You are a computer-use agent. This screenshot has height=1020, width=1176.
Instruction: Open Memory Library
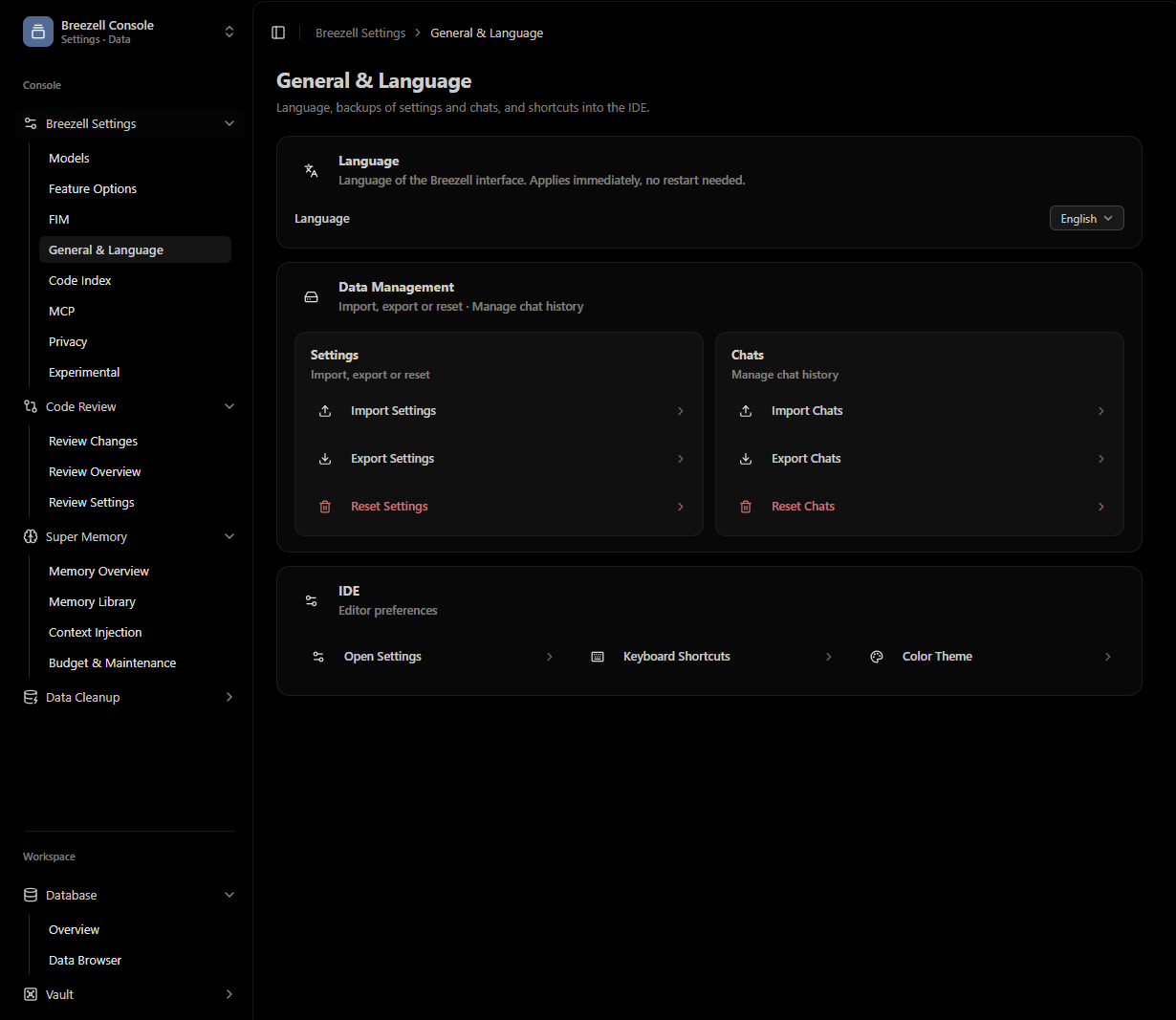click(x=135, y=601)
